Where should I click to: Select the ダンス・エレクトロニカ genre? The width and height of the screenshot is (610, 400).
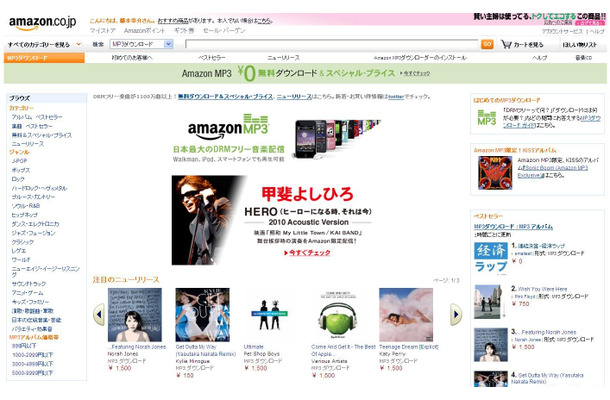click(35, 224)
